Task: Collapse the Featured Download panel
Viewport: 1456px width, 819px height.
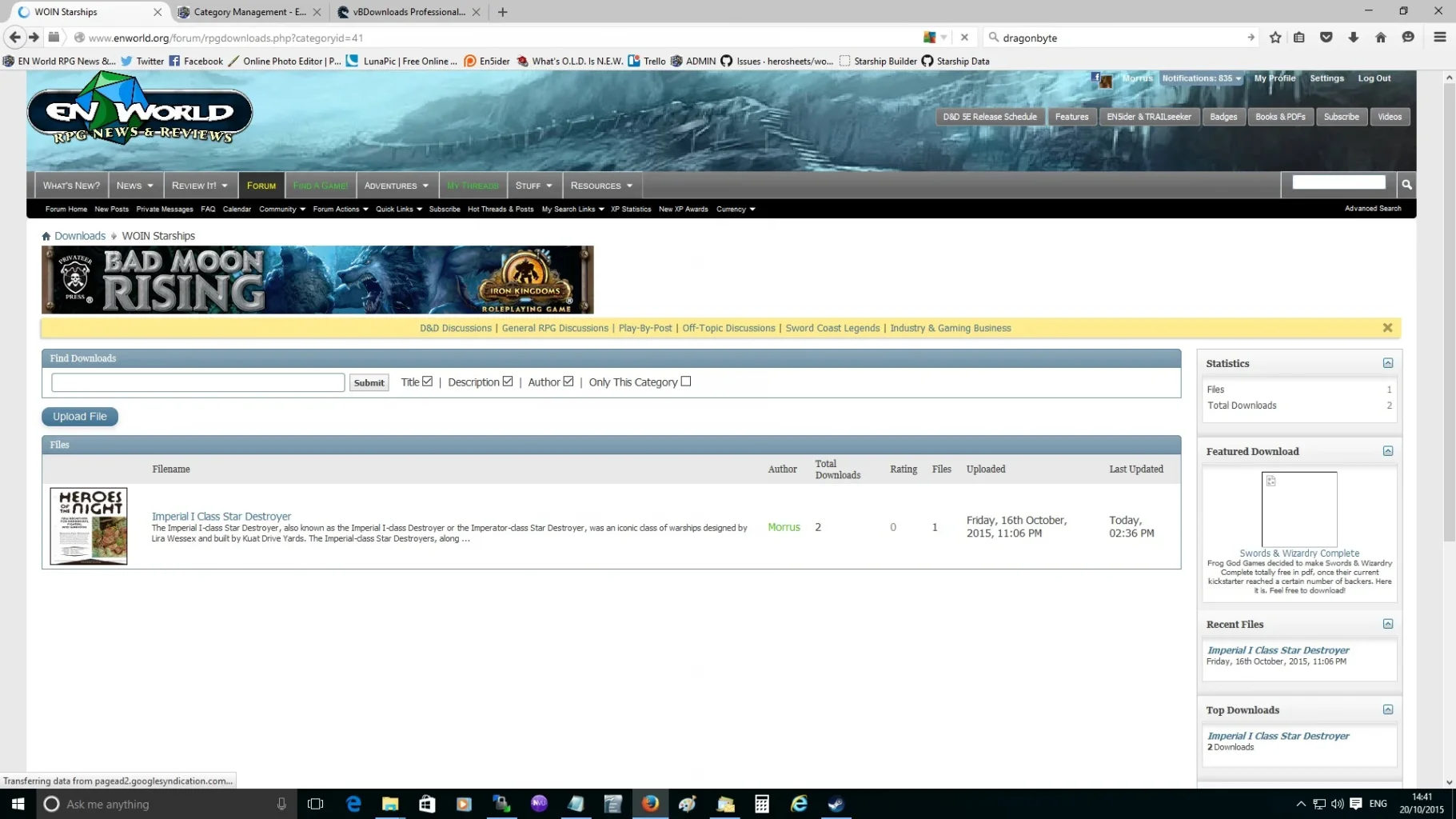Action: point(1388,451)
